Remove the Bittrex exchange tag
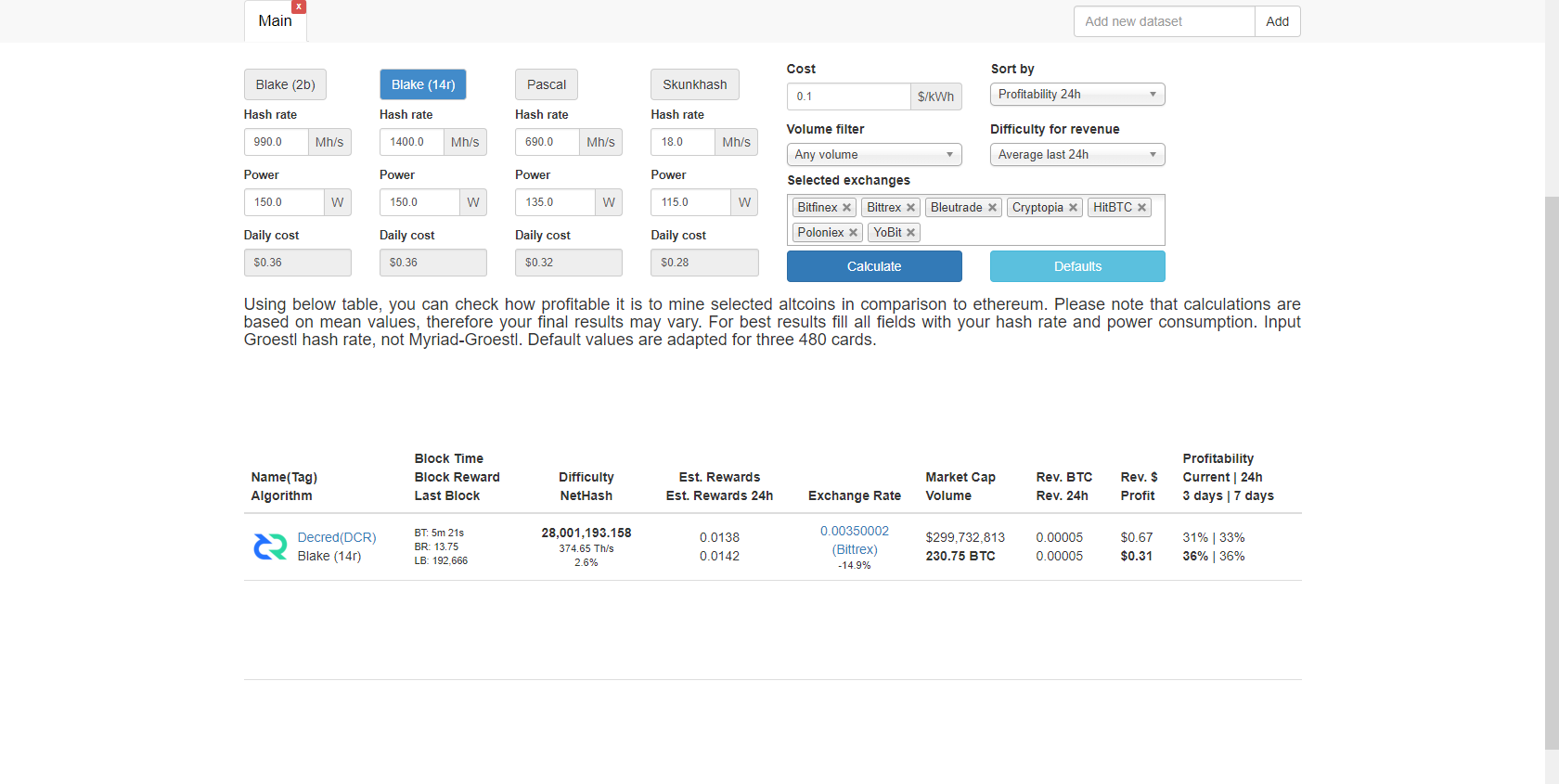This screenshot has width=1559, height=784. pyautogui.click(x=911, y=208)
